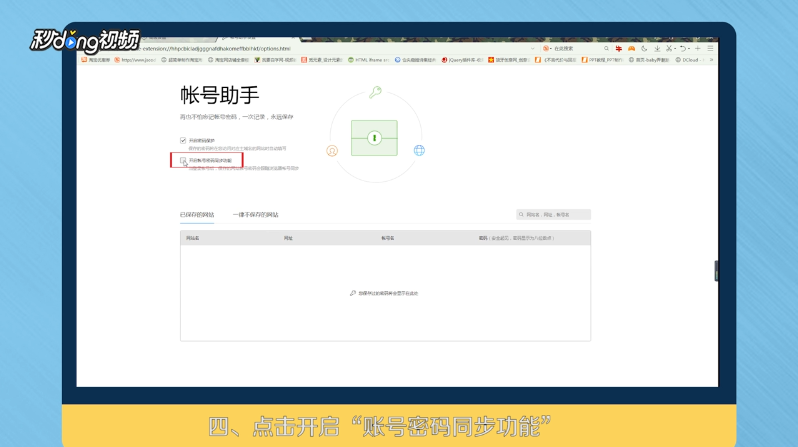Click the green safe lock illustration

[x=374, y=138]
